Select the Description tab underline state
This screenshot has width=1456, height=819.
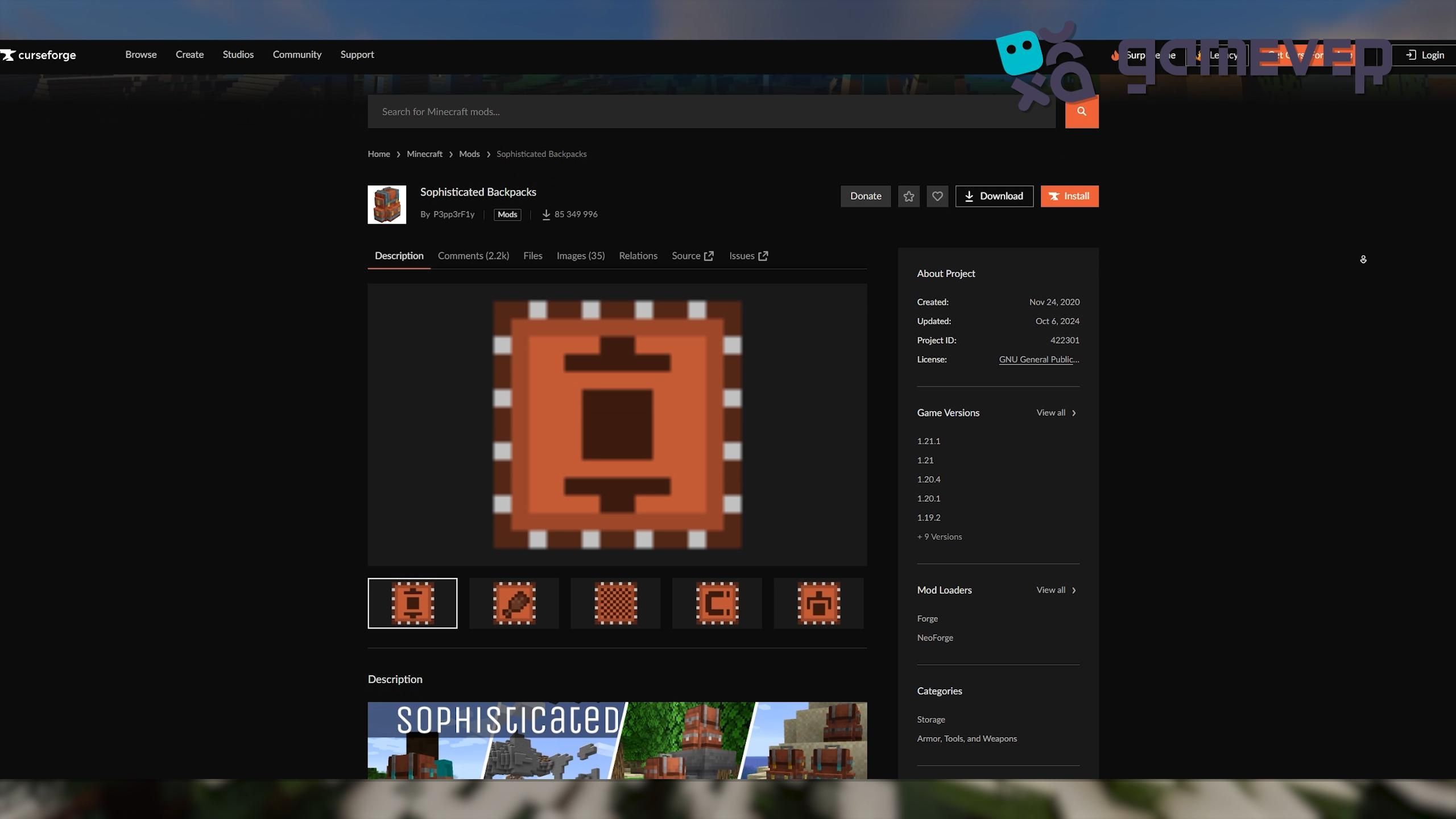[398, 256]
